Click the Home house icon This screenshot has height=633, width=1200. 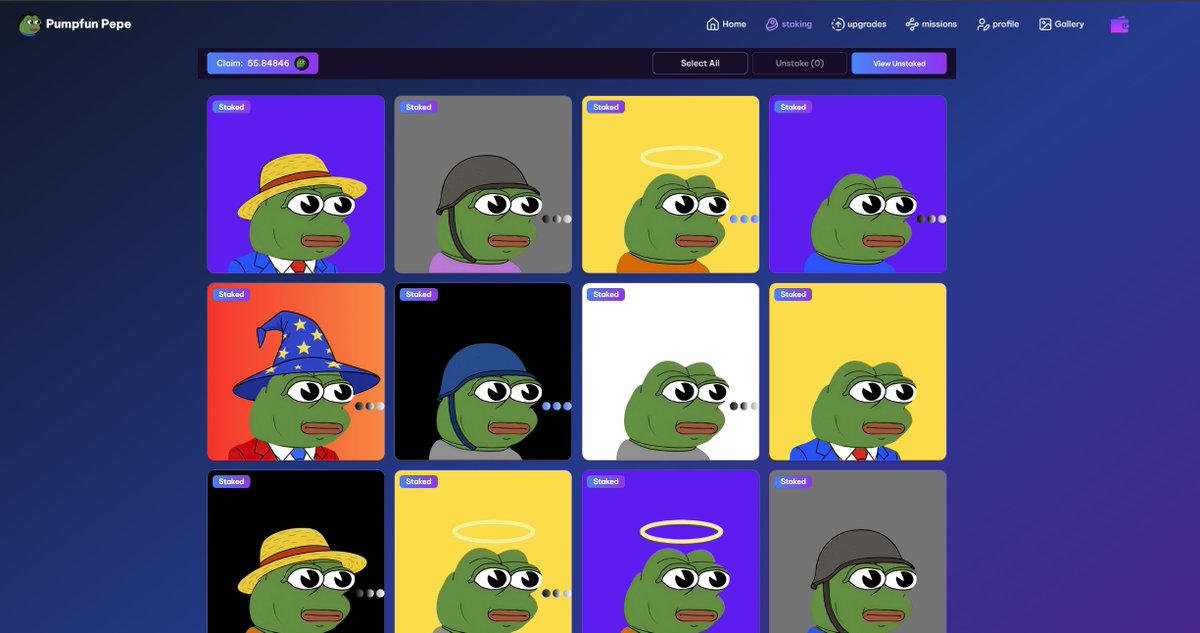713,24
